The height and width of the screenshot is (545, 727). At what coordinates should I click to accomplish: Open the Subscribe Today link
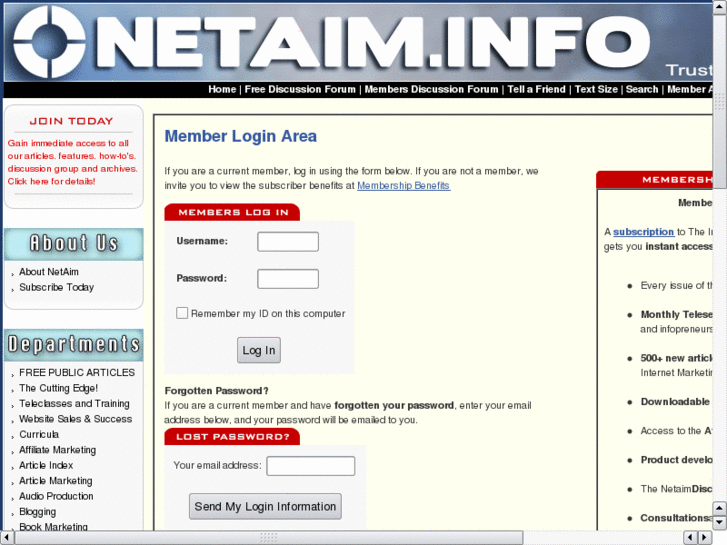[57, 287]
